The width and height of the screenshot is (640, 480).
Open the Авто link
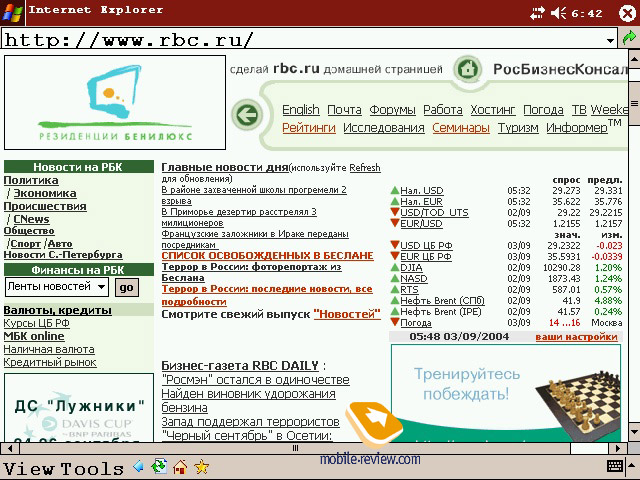tap(60, 244)
